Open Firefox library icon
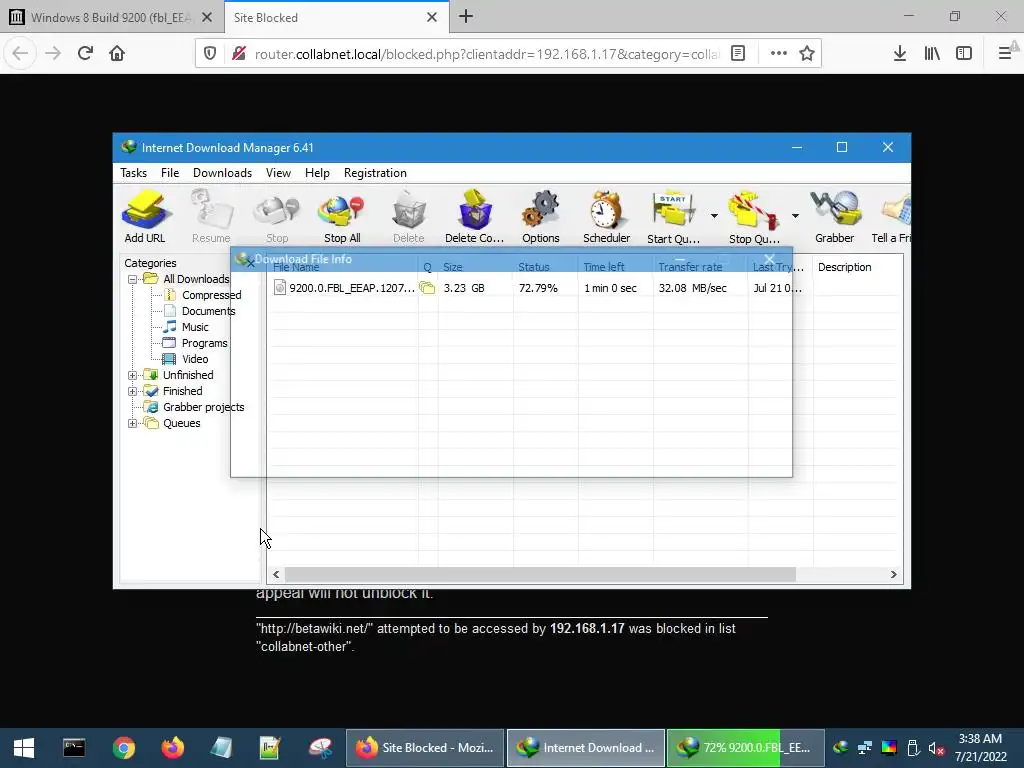Image resolution: width=1024 pixels, height=768 pixels. 932,54
